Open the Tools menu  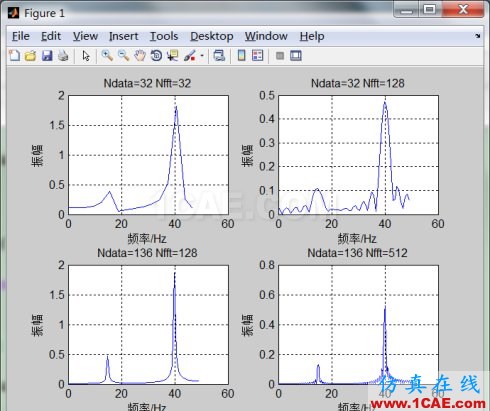[x=164, y=36]
